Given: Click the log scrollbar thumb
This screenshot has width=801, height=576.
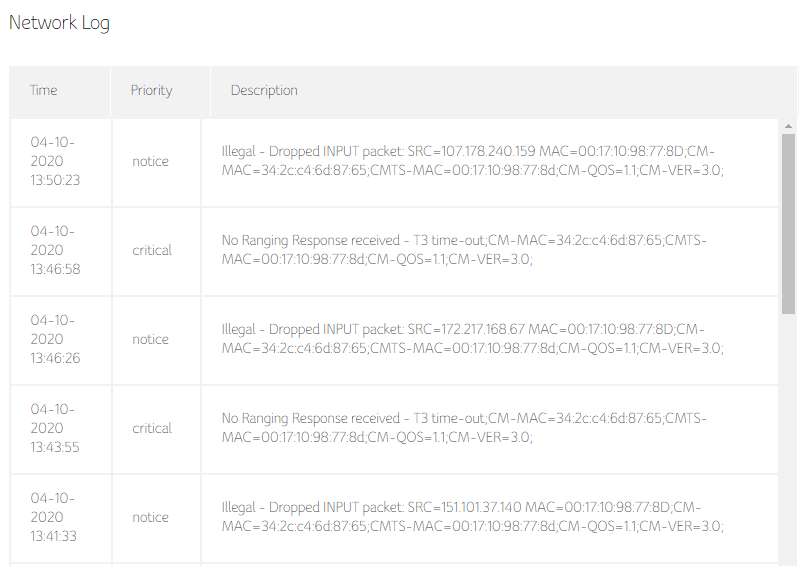Looking at the screenshot, I should pos(788,222).
